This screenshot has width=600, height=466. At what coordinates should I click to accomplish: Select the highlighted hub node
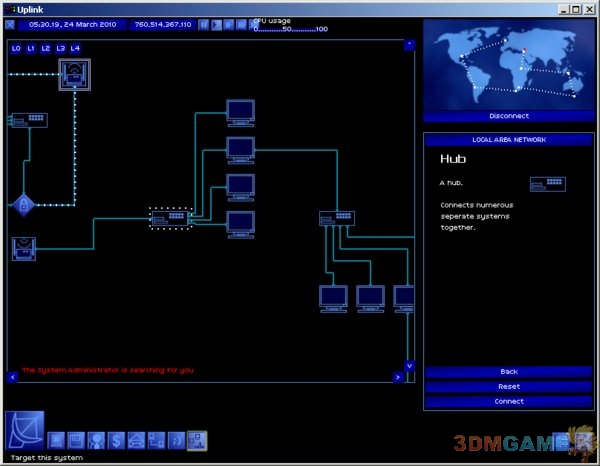(x=170, y=217)
